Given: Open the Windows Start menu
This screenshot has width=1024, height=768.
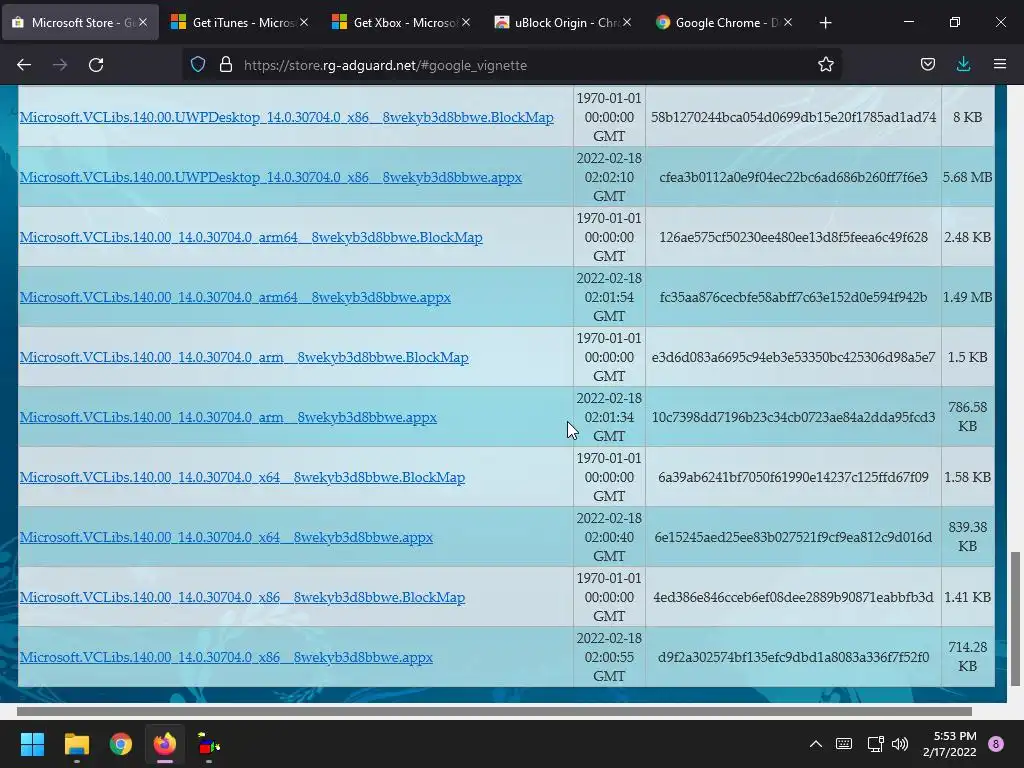Looking at the screenshot, I should [x=32, y=744].
